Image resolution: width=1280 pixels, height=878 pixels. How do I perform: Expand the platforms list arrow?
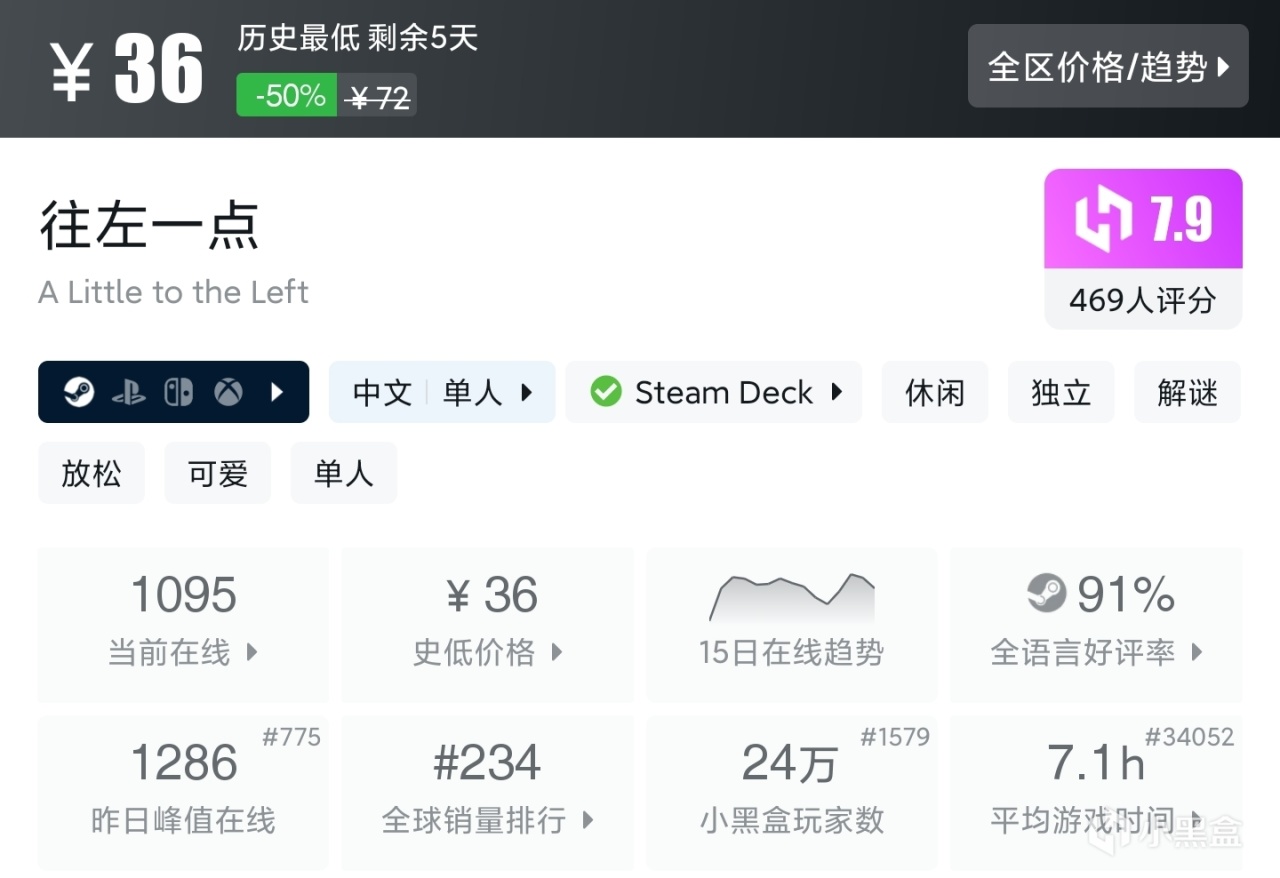[278, 392]
